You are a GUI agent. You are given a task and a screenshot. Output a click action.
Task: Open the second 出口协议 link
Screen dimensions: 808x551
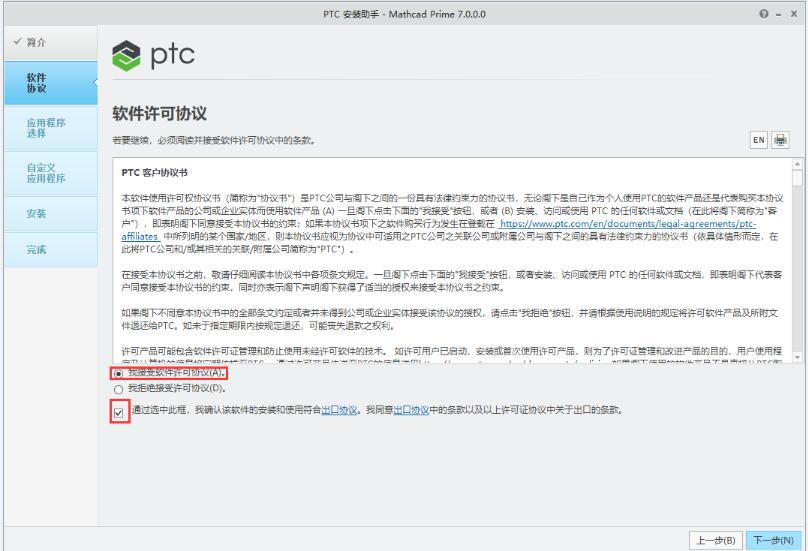tap(411, 410)
